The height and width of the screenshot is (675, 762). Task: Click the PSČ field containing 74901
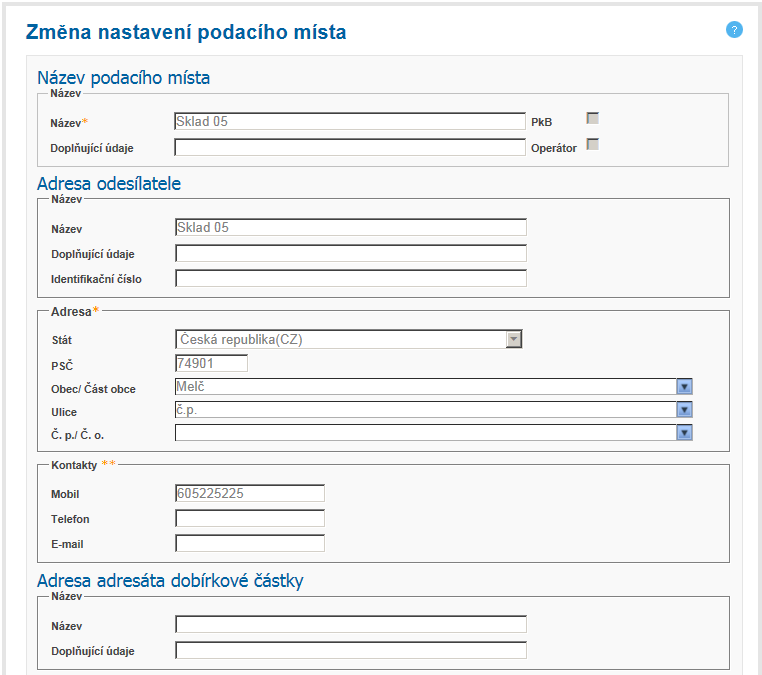coord(211,363)
